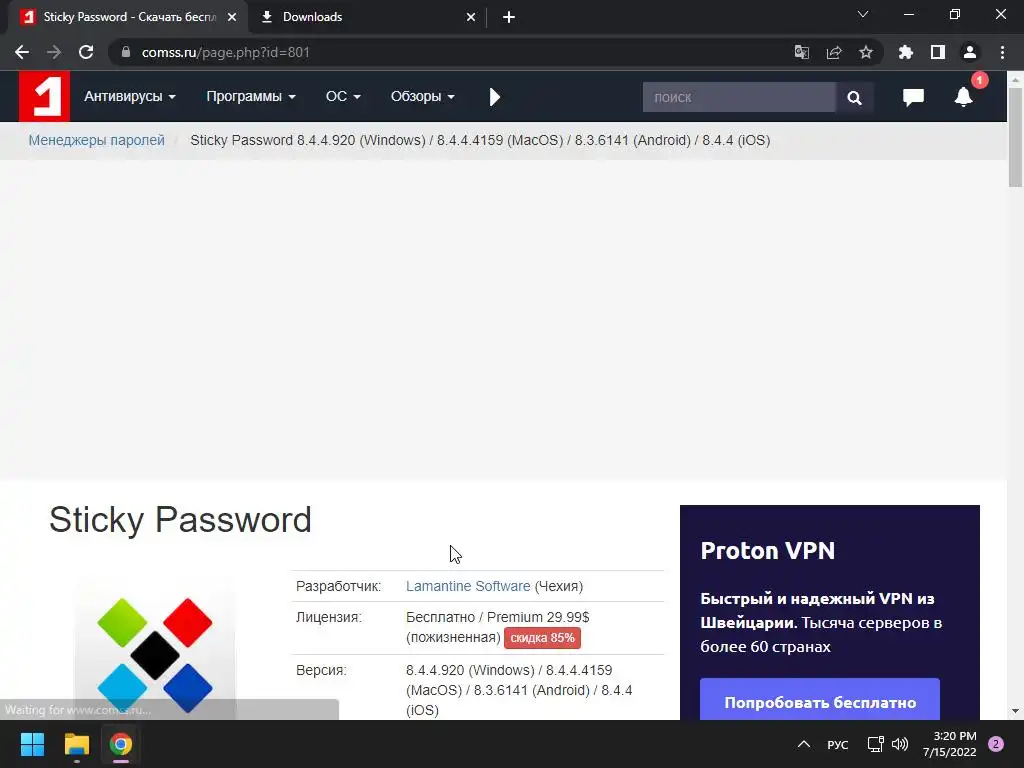
Task: Open Windows Start menu
Action: click(x=32, y=744)
